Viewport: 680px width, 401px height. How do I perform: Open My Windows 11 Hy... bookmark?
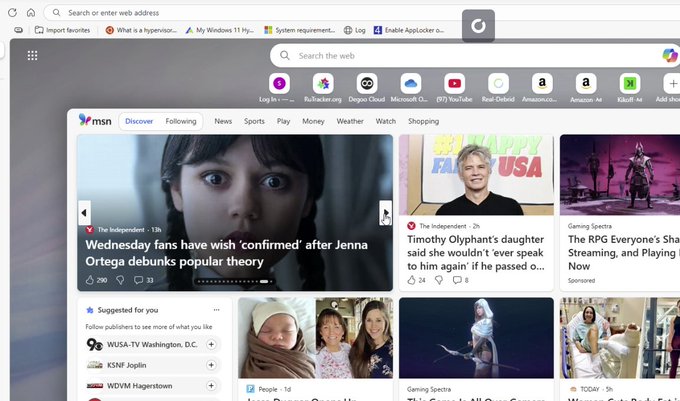point(220,30)
